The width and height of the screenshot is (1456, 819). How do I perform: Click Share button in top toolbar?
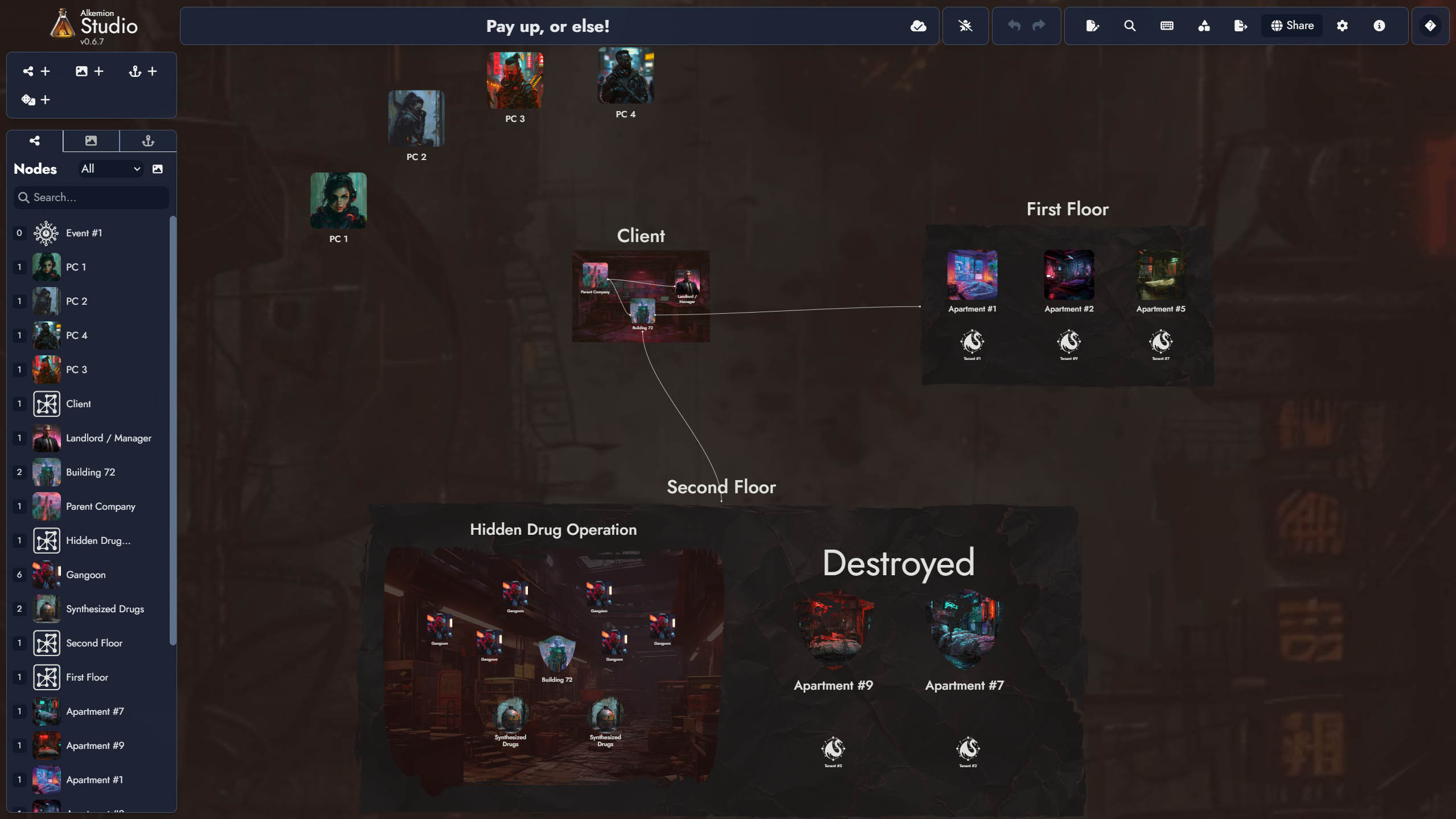1292,25
